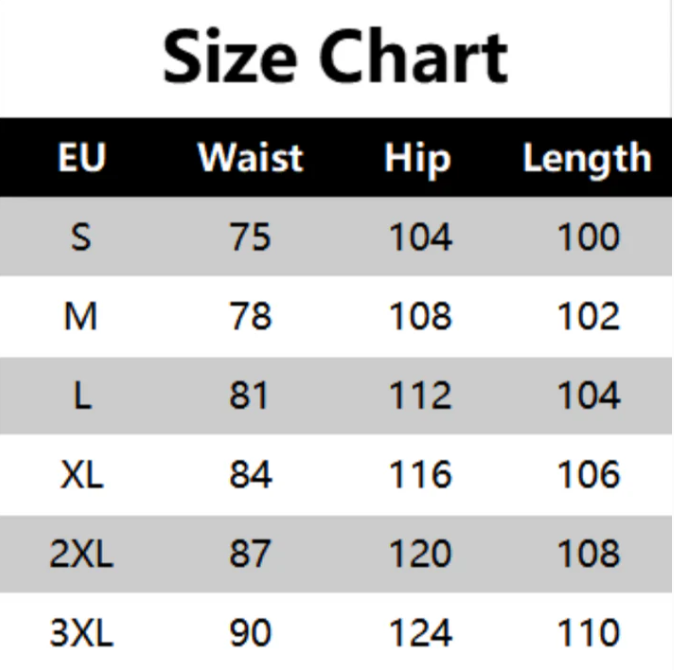This screenshot has width=674, height=670.
Task: Select the M size row label
Action: pyautogui.click(x=82, y=317)
